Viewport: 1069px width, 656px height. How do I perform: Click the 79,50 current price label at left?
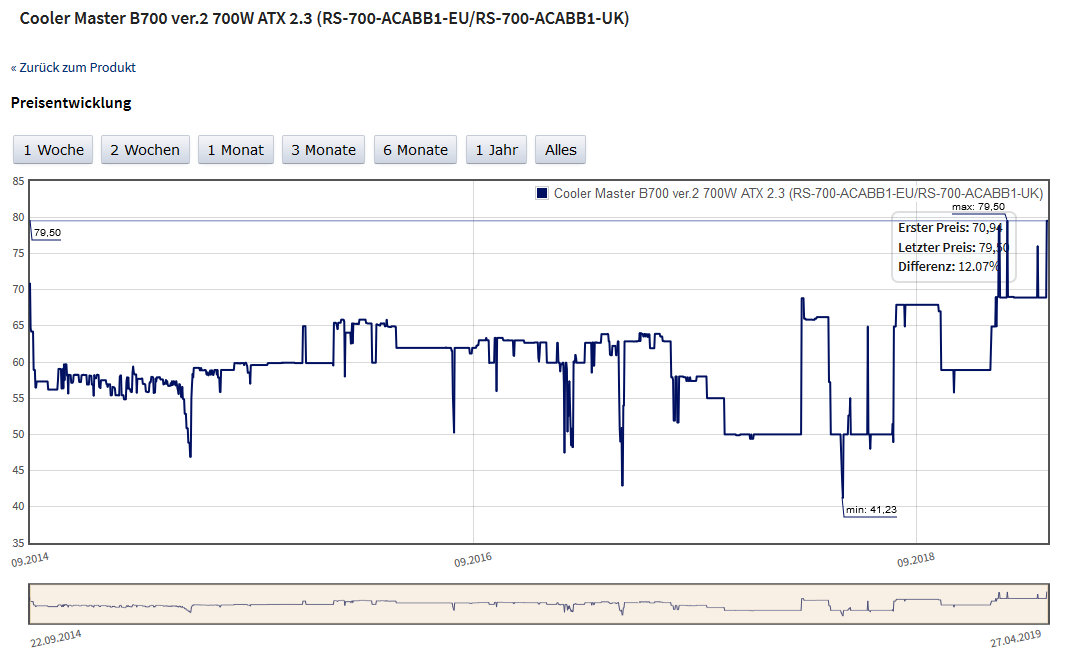pyautogui.click(x=47, y=233)
